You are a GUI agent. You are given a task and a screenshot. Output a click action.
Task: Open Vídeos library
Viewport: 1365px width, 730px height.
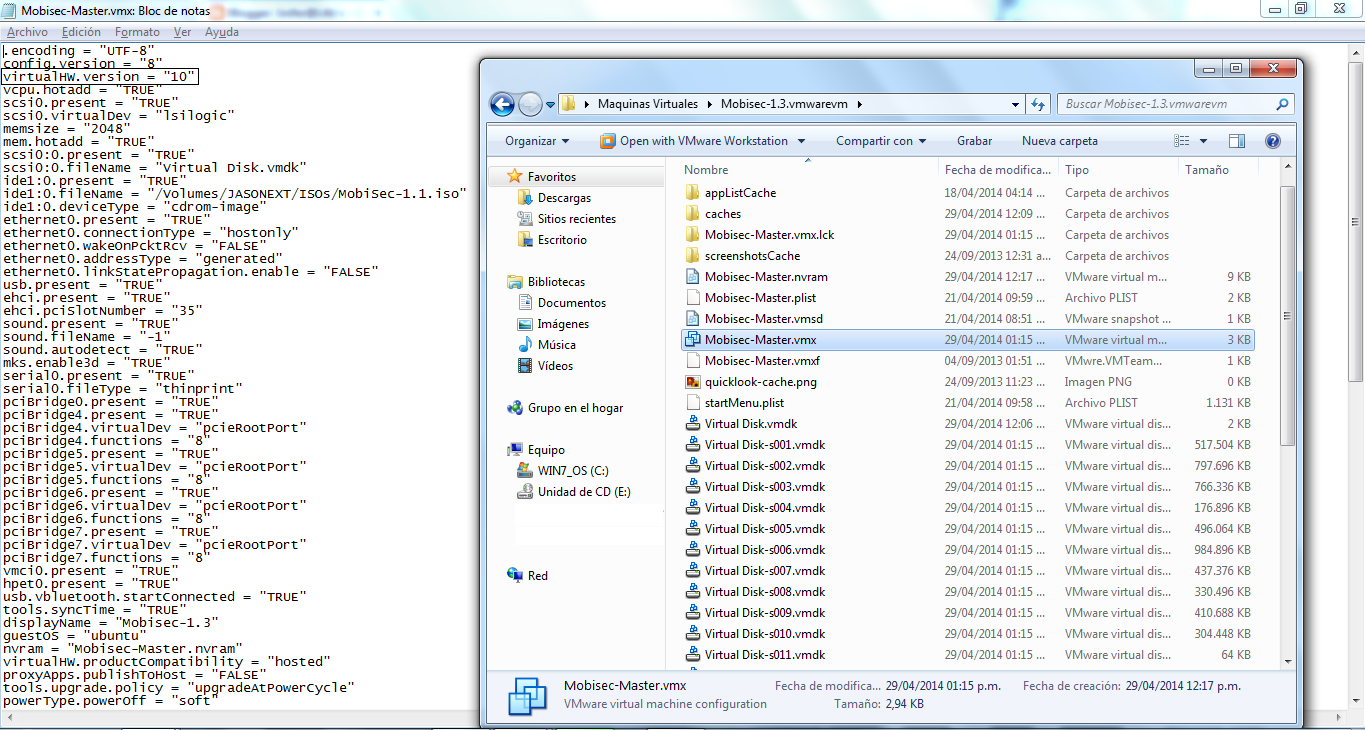coord(555,366)
